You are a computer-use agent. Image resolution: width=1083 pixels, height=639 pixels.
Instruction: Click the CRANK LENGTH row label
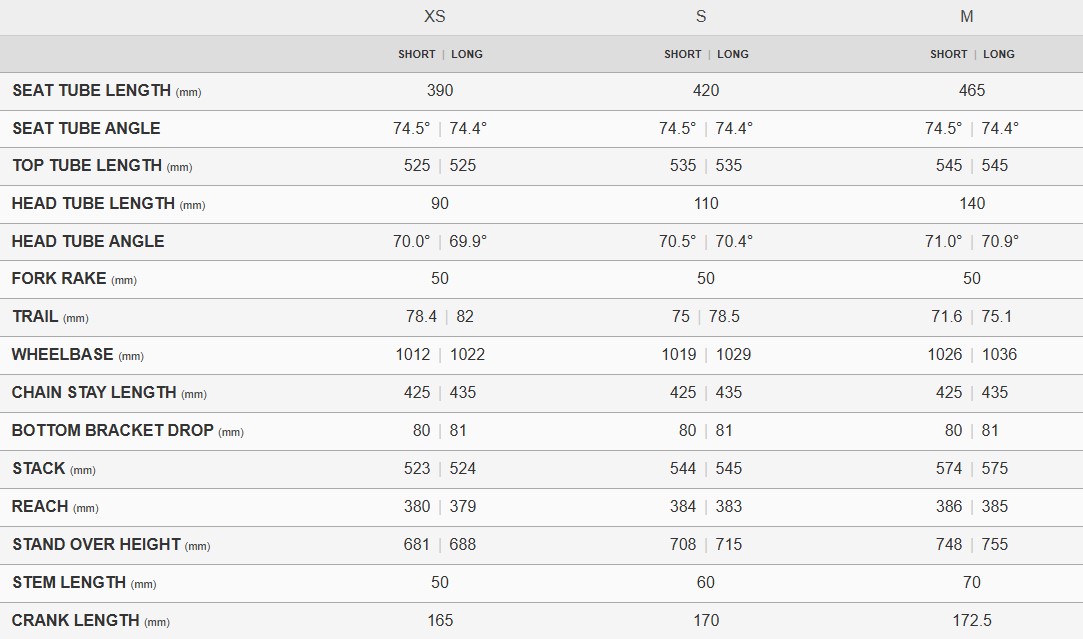click(x=76, y=621)
